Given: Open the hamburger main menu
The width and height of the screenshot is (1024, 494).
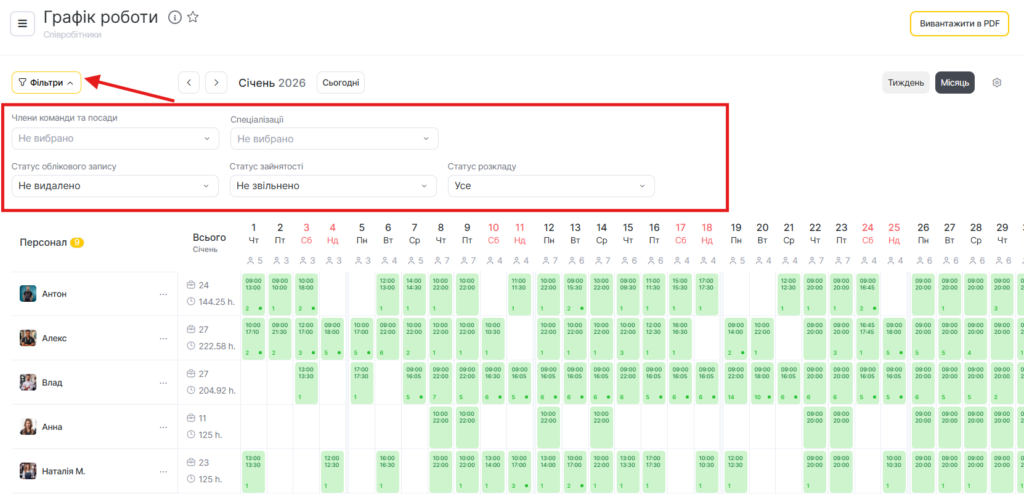Looking at the screenshot, I should 23,24.
